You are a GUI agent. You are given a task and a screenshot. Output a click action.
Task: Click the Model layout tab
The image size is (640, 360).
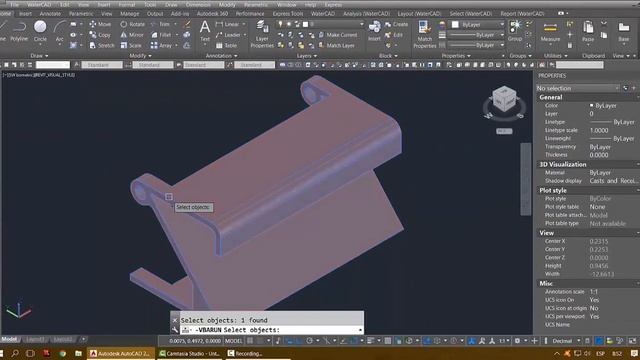(x=9, y=339)
